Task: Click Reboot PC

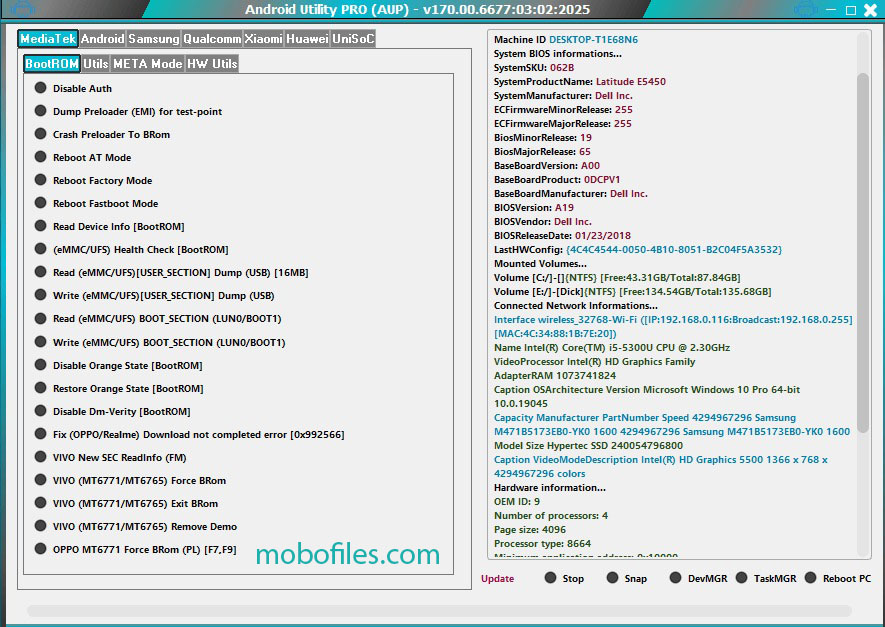Action: click(x=838, y=578)
